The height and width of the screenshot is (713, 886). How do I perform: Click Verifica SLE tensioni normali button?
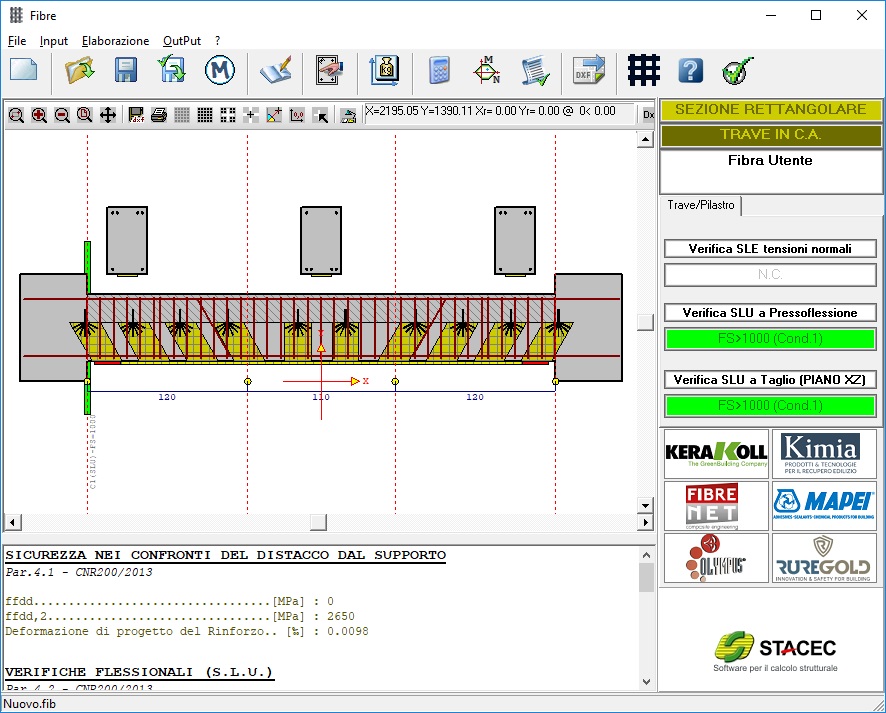tap(770, 249)
